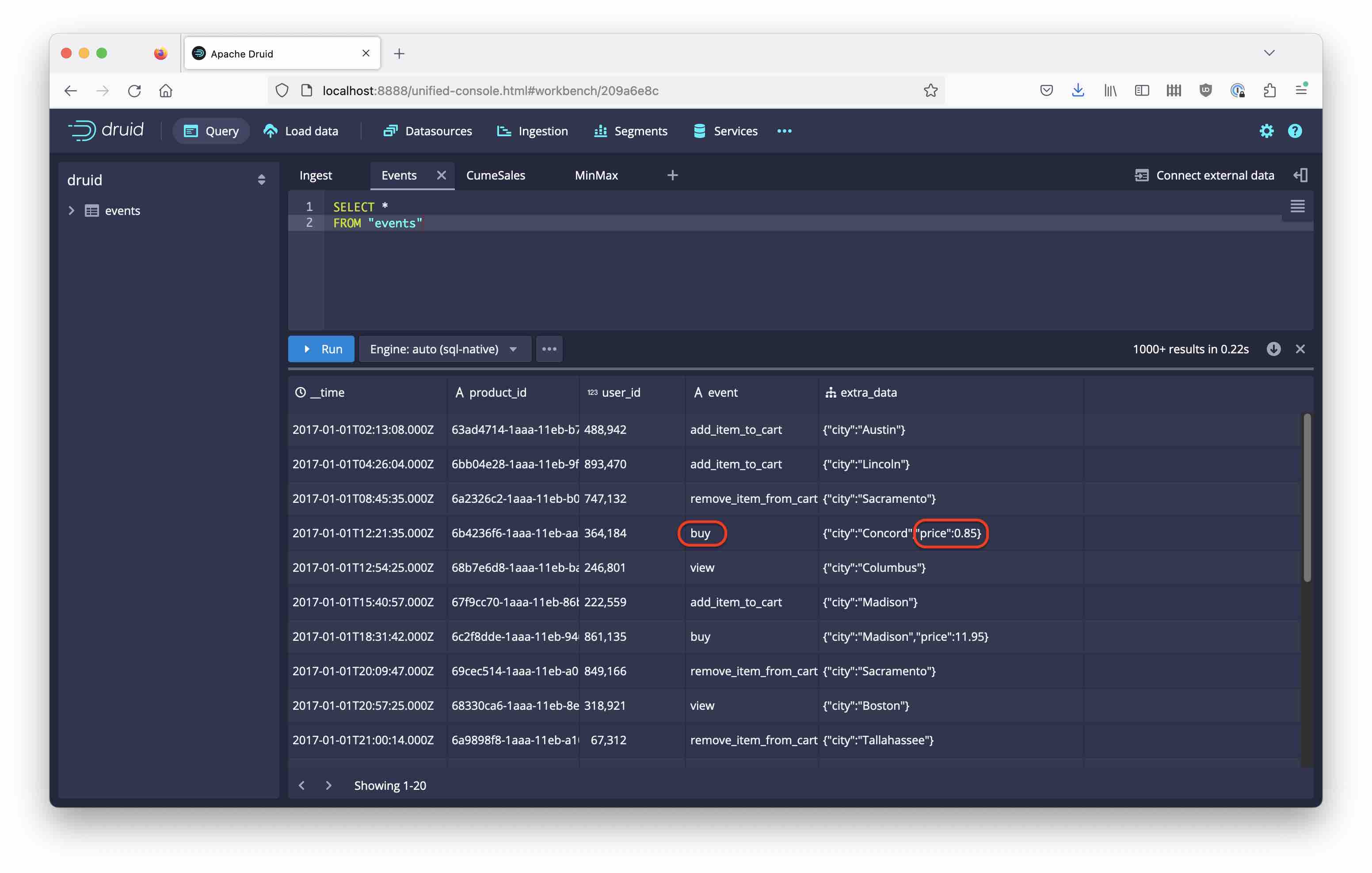The width and height of the screenshot is (1372, 873).
Task: Select the Ingestion view
Action: click(532, 130)
